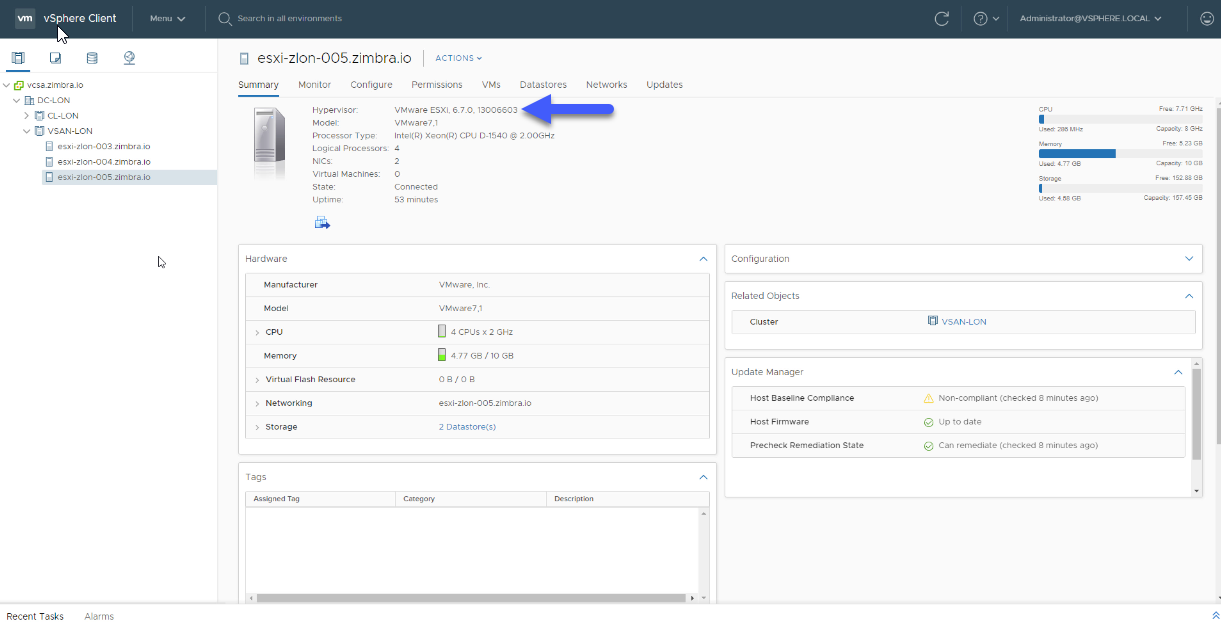Collapse the DC-LON tree node
1221x624 pixels.
click(x=17, y=100)
